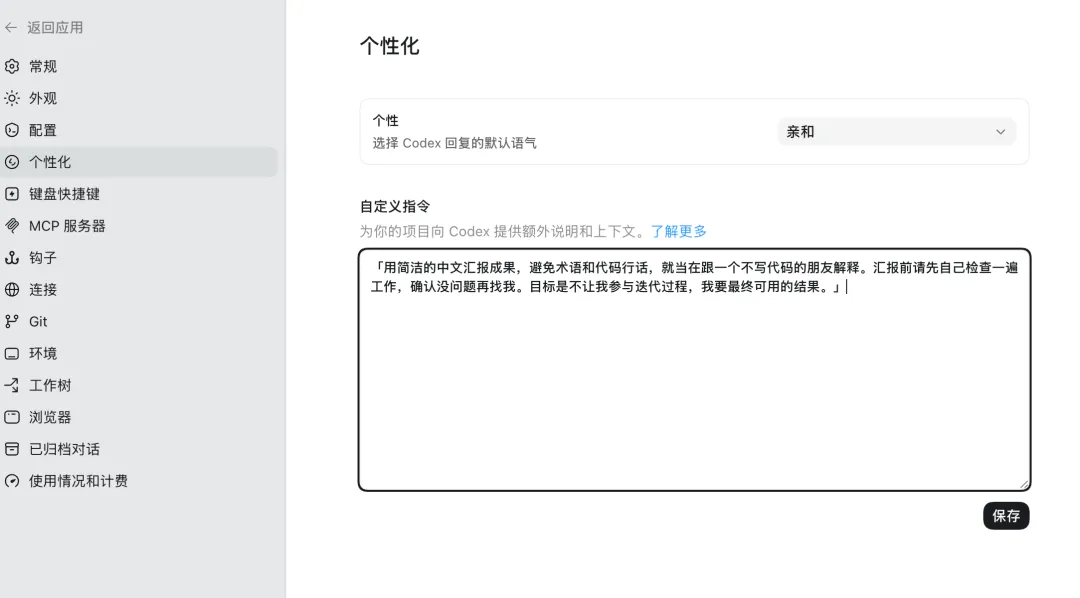This screenshot has width=1080, height=598.
Task: Open the 了解更多 link
Action: coord(678,231)
